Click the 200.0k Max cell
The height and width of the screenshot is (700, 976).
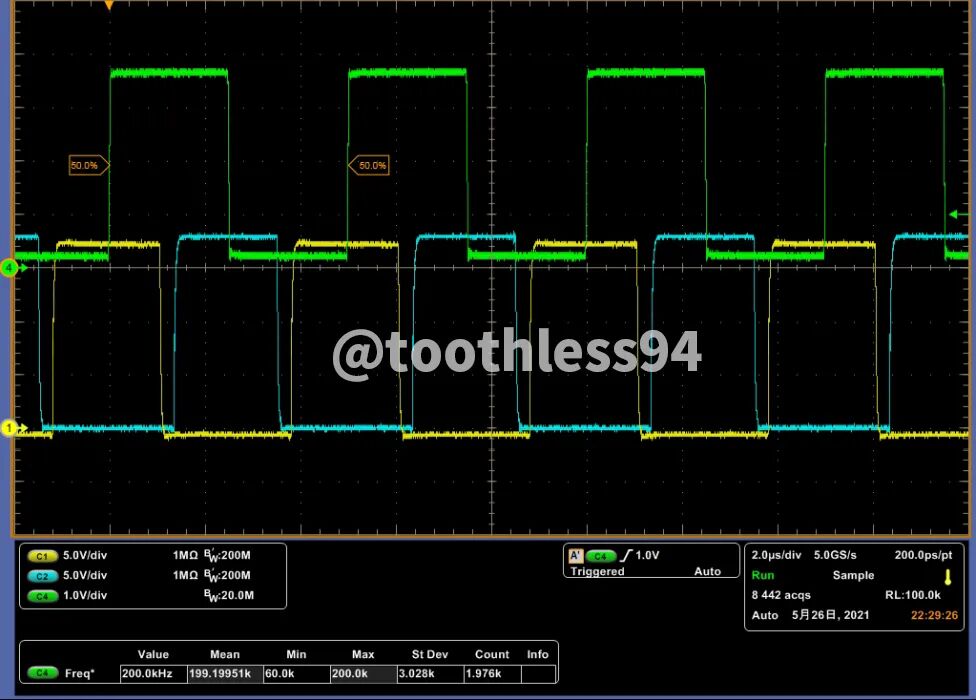tap(364, 674)
